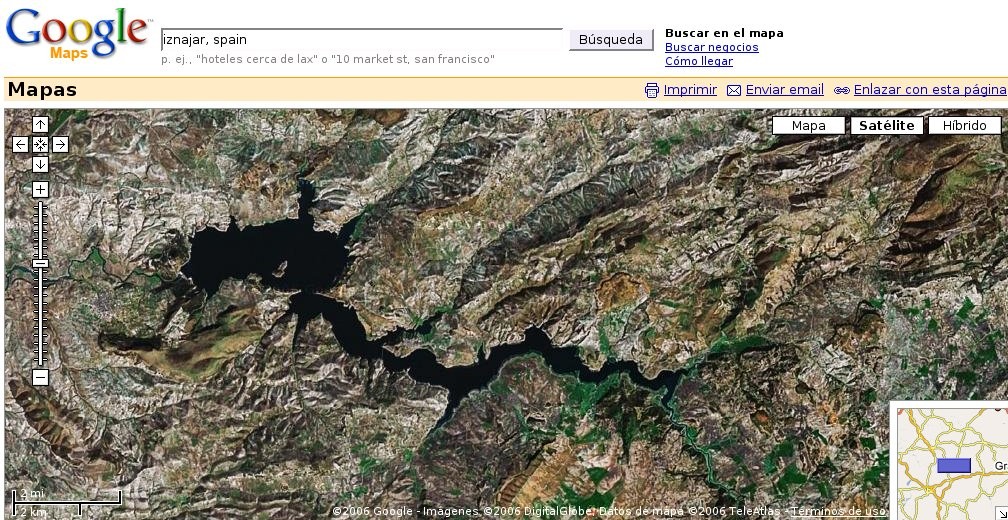Screen dimensions: 1008x520
Task: Pan the map up with arrow
Action: [x=40, y=125]
